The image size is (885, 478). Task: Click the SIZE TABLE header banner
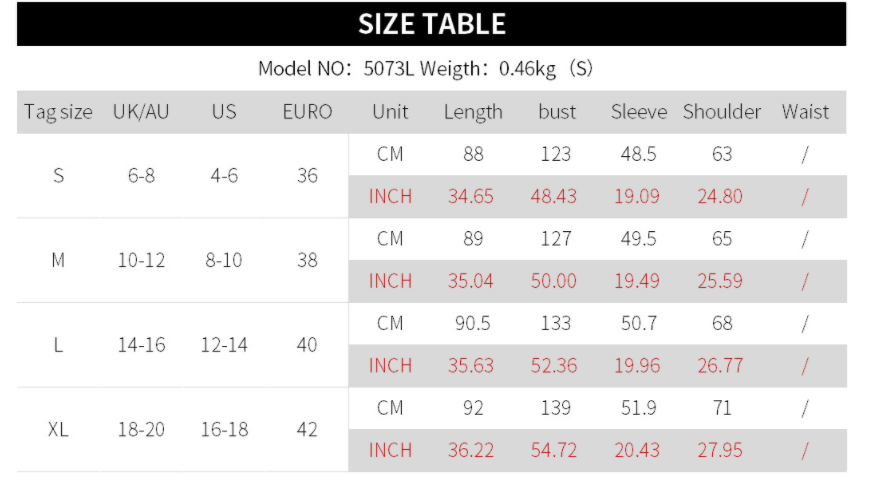[431, 24]
